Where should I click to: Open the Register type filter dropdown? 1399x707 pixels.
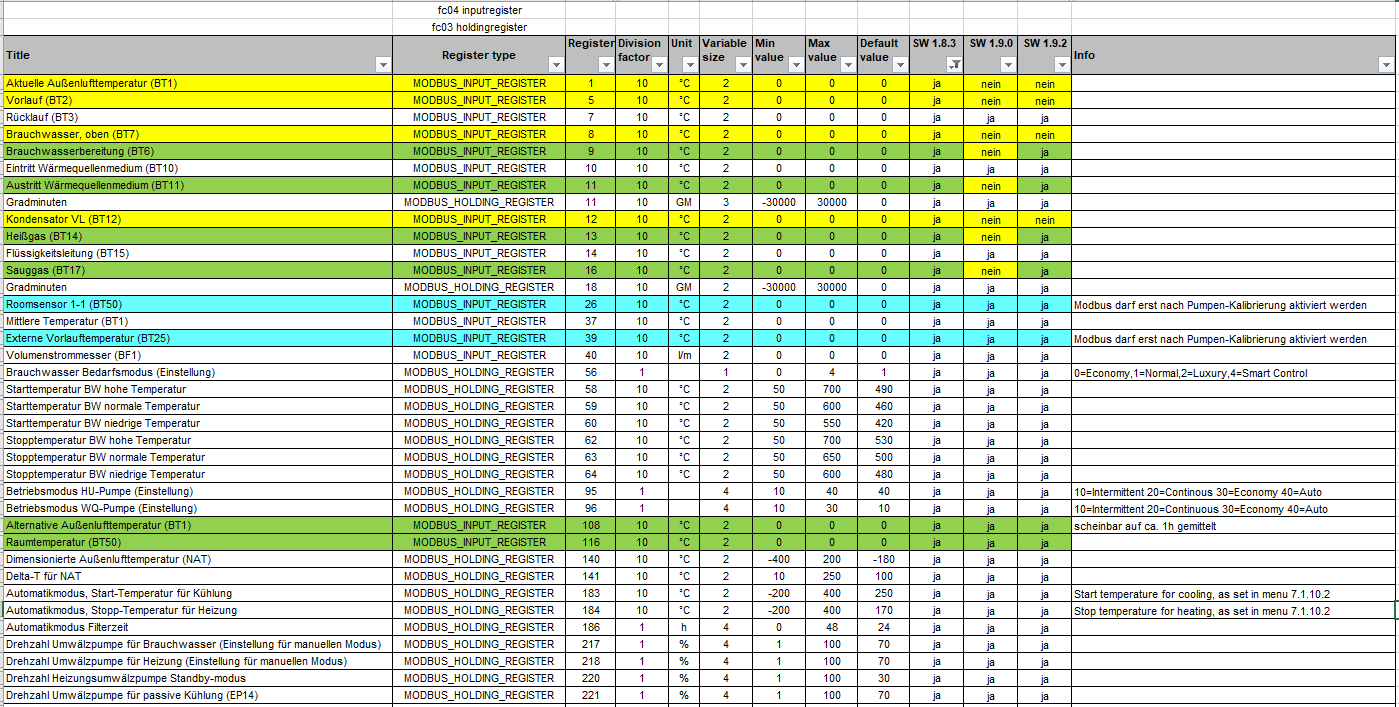pyautogui.click(x=556, y=64)
